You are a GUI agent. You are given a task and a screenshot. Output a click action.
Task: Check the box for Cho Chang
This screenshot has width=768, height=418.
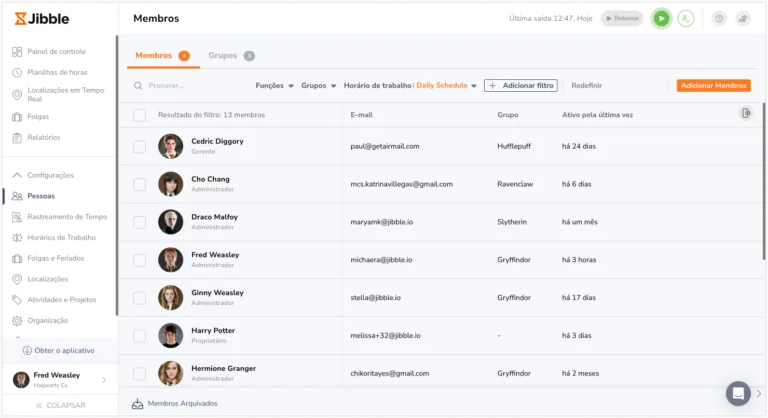tap(140, 184)
